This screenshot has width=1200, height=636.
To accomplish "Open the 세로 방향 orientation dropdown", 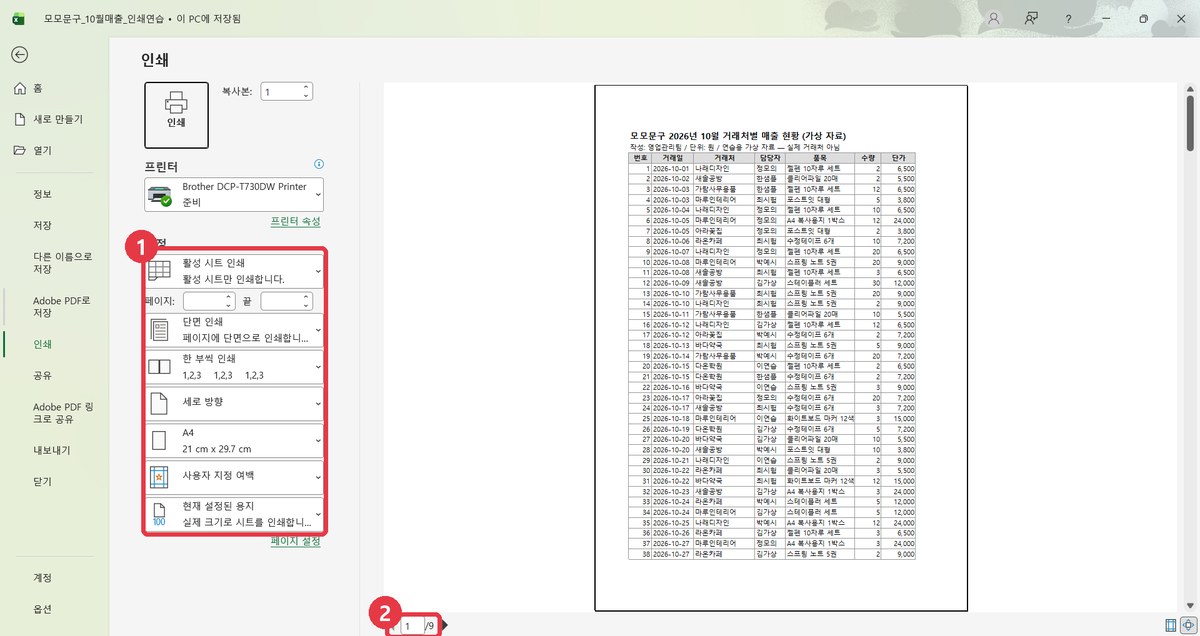I will (x=235, y=403).
